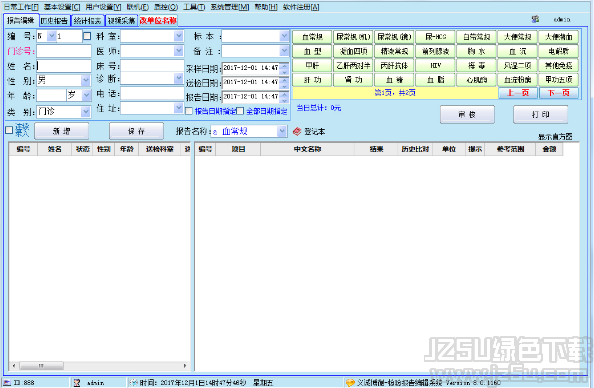Switch to the 视频采集 tab
594x388 pixels.
click(x=121, y=20)
